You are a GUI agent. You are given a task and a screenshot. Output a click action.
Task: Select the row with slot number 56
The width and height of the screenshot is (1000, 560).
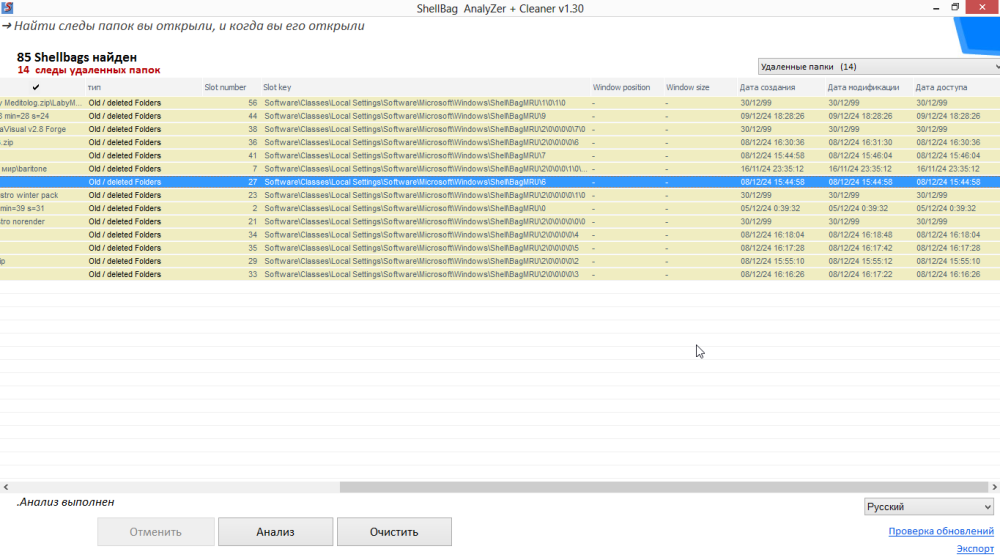point(500,103)
